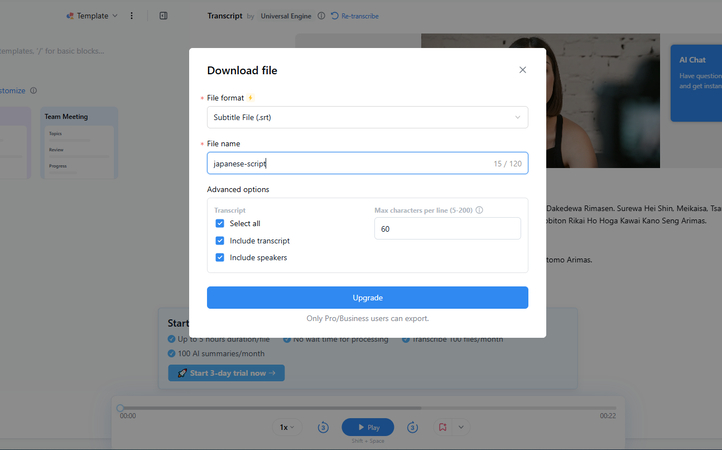
Task: Select the Universal Engine label
Action: tap(285, 16)
